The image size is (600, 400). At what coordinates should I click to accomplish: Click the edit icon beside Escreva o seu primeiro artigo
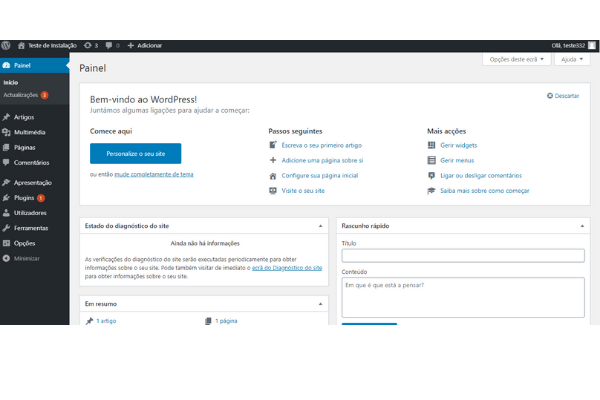pyautogui.click(x=273, y=145)
